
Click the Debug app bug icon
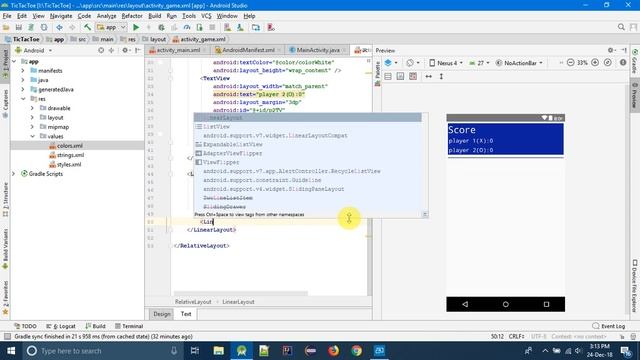pos(161,27)
